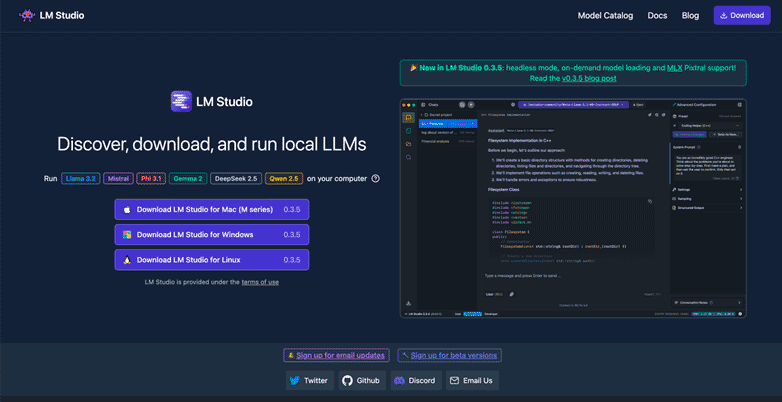Image resolution: width=782 pixels, height=402 pixels.
Task: Click the first round button beside Chats in preview
Action: pos(462,105)
